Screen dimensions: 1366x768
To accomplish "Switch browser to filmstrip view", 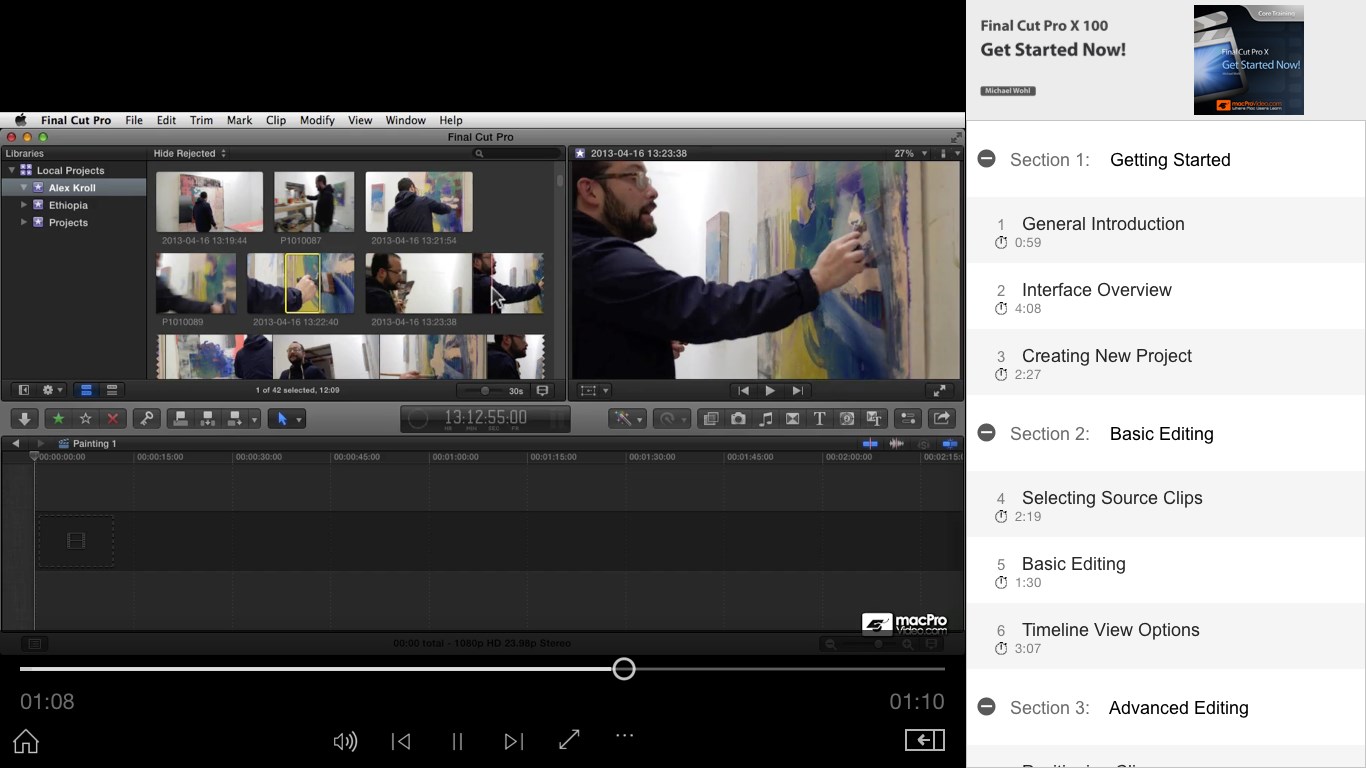I will (x=86, y=390).
